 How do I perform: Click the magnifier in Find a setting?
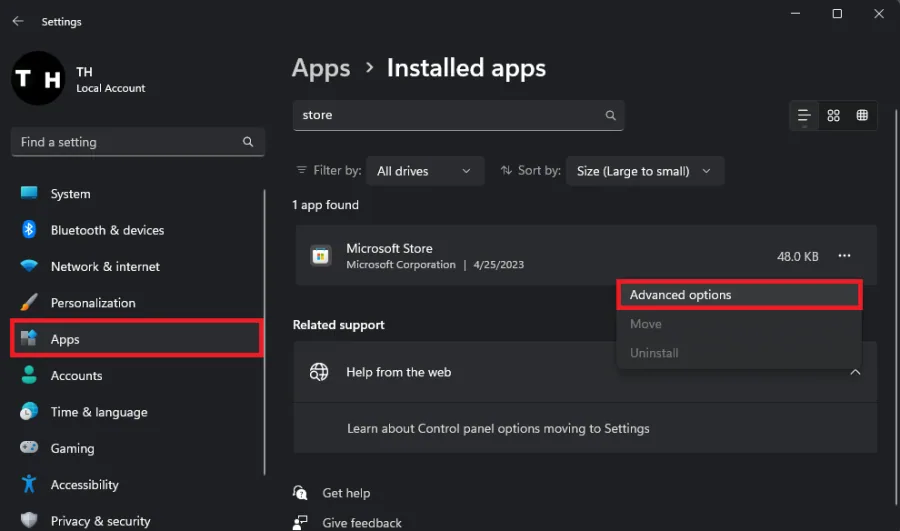click(248, 142)
